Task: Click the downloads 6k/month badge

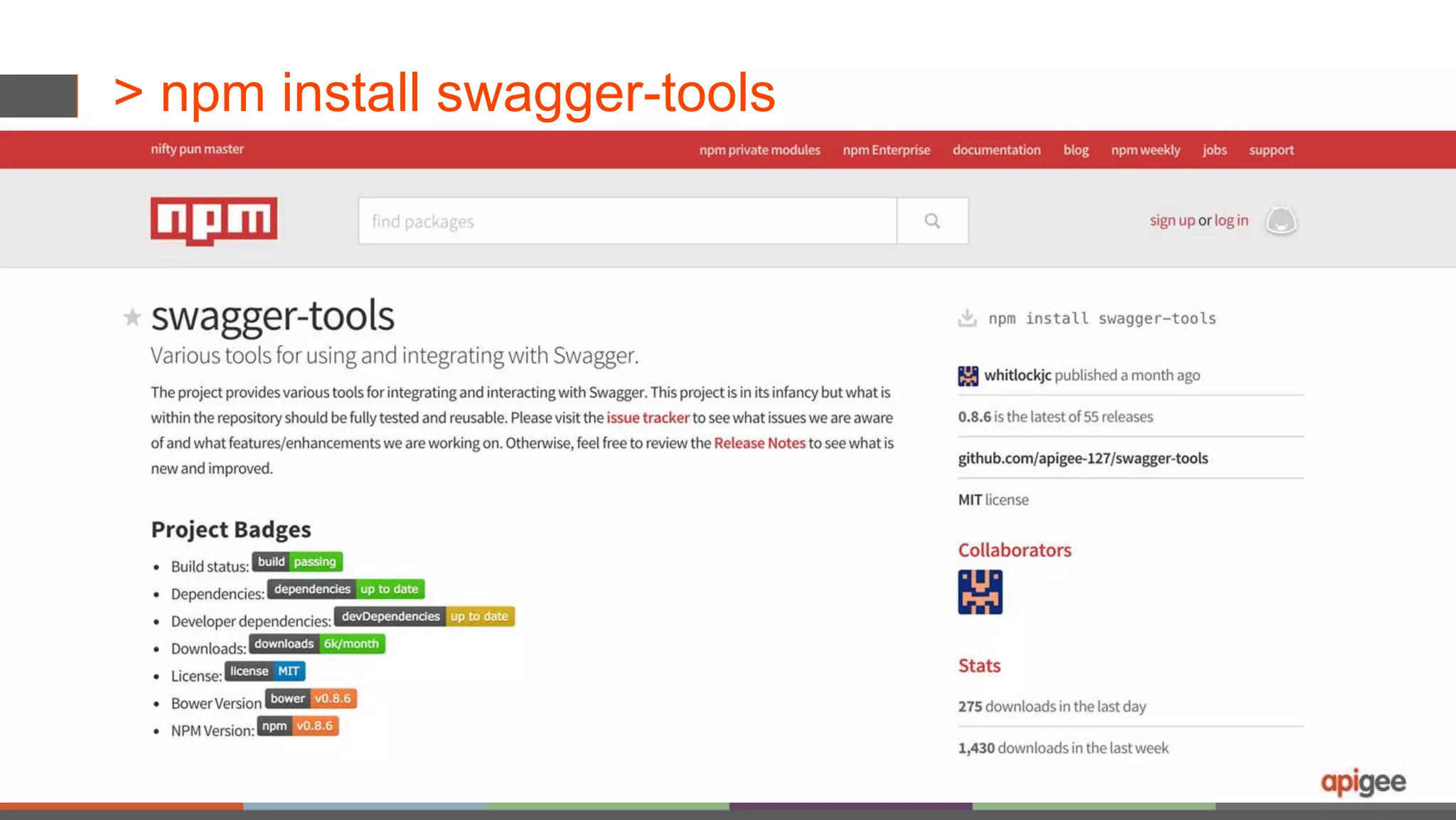Action: click(317, 644)
